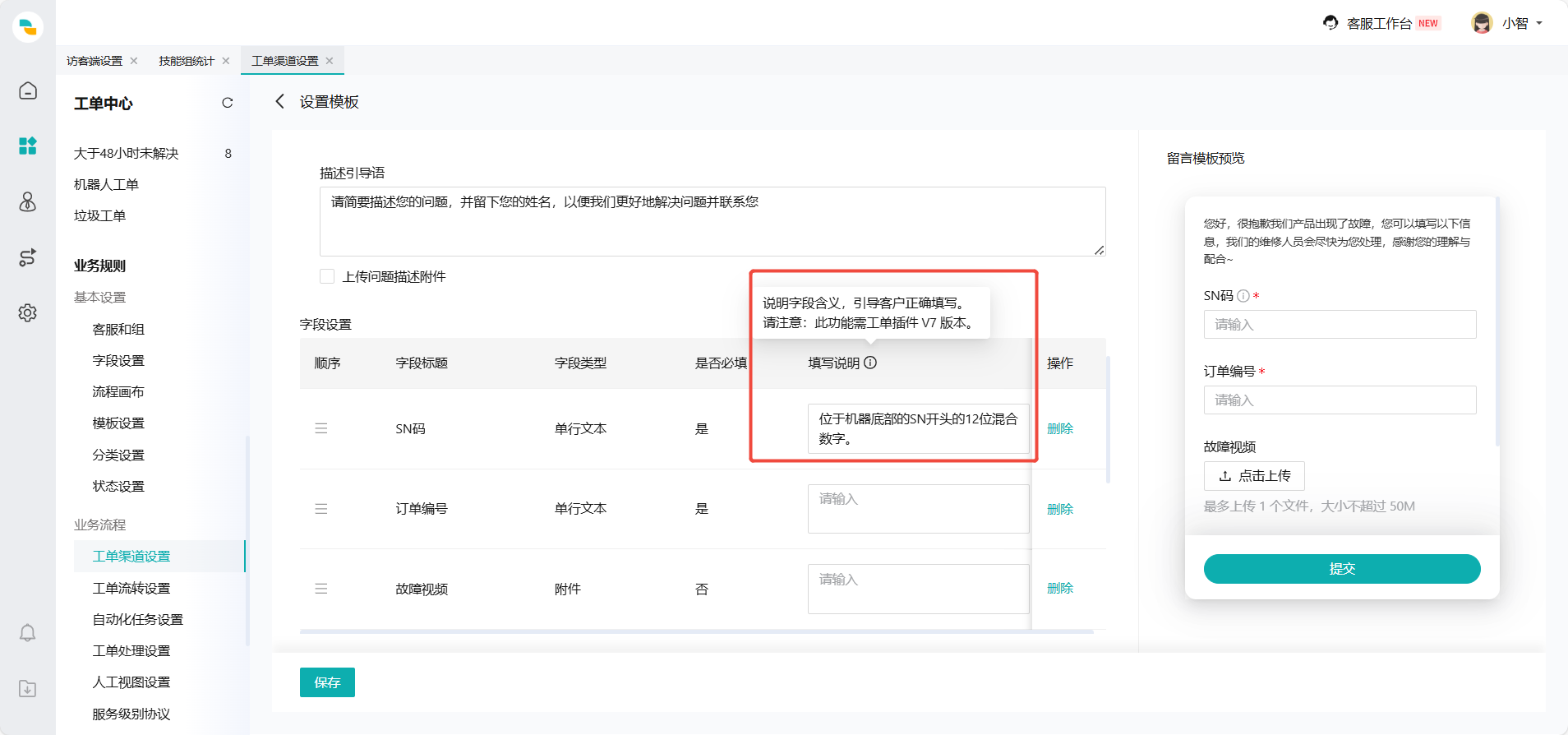1568x735 pixels.
Task: Click the download icon at sidebar bottom
Action: pos(28,689)
